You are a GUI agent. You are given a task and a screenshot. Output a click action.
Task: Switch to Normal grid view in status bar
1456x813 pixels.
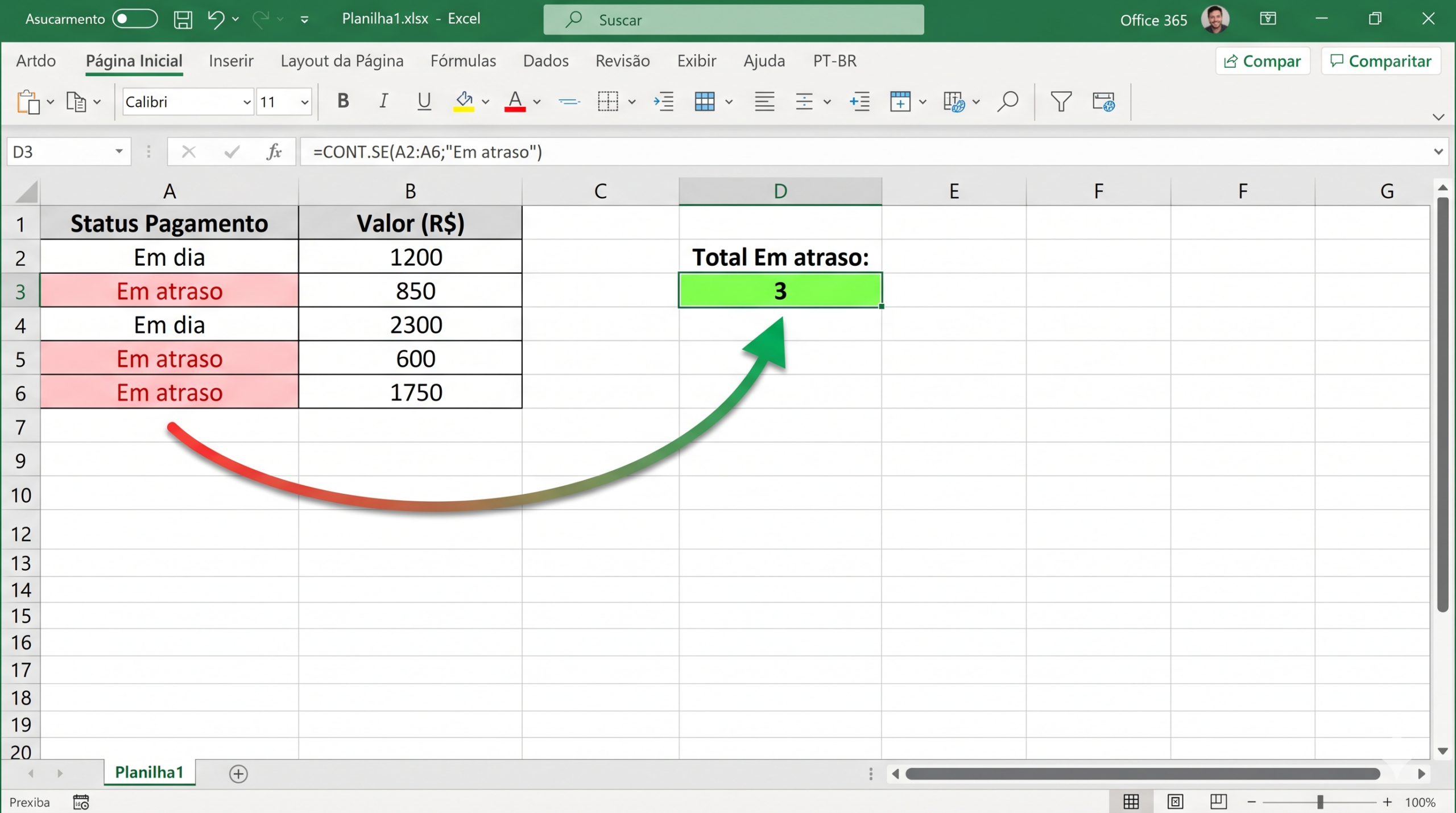(1131, 802)
